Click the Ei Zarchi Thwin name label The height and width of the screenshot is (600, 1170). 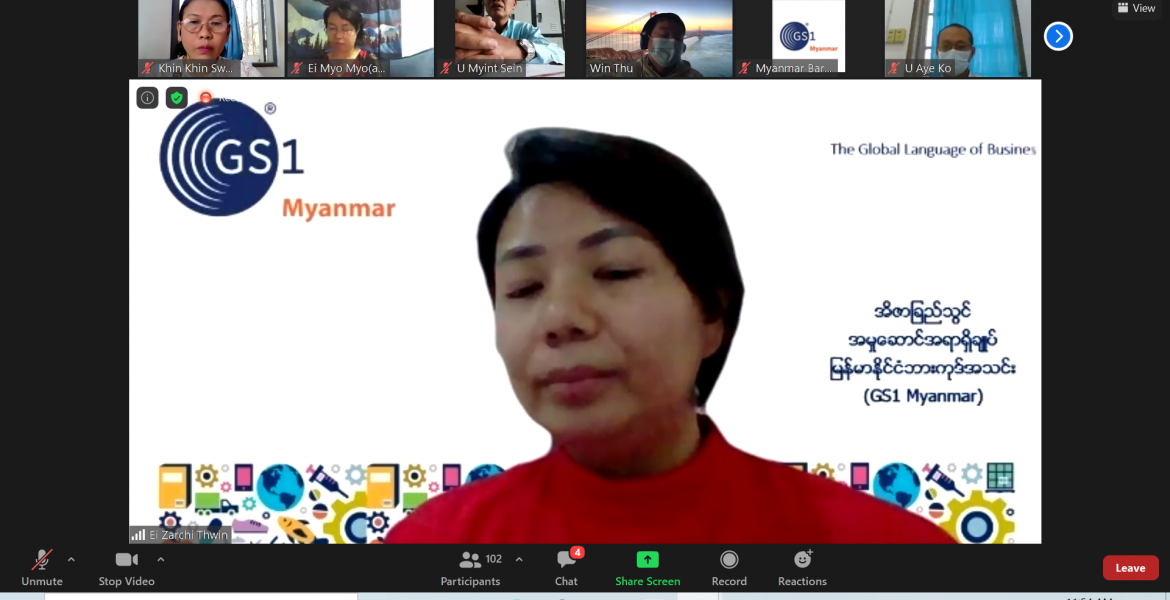click(188, 535)
